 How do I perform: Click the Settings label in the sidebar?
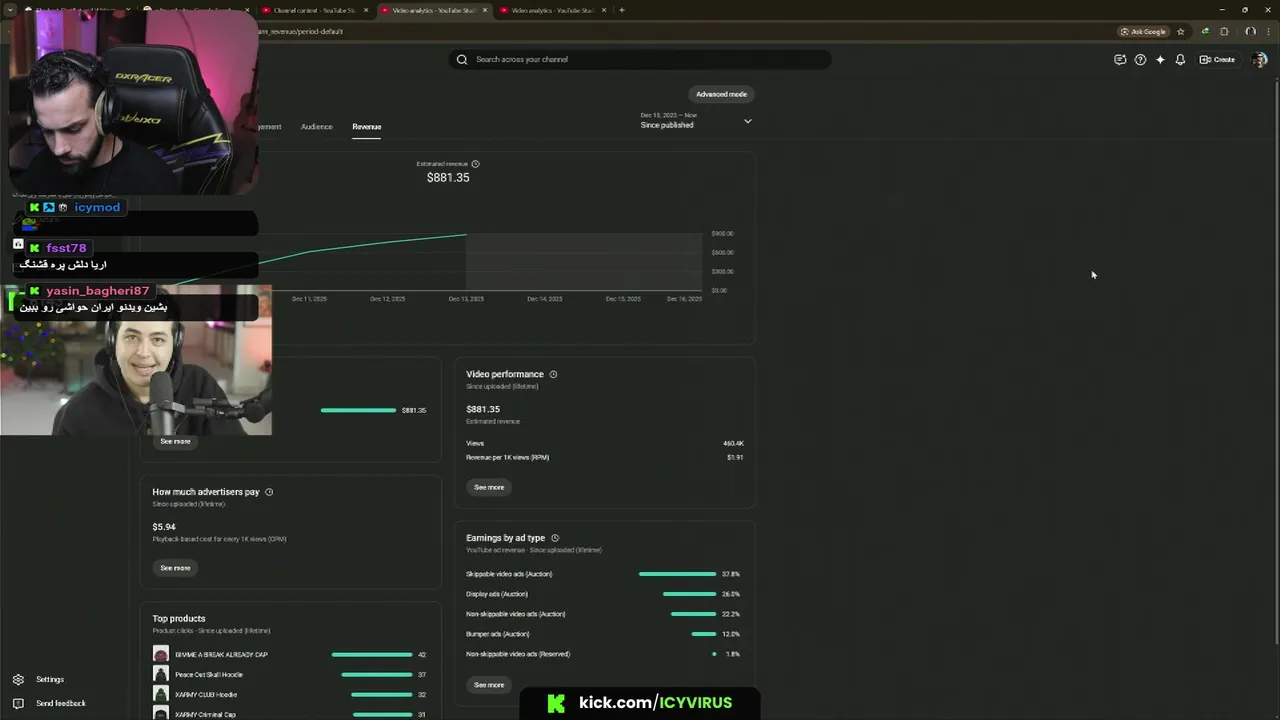tap(50, 679)
